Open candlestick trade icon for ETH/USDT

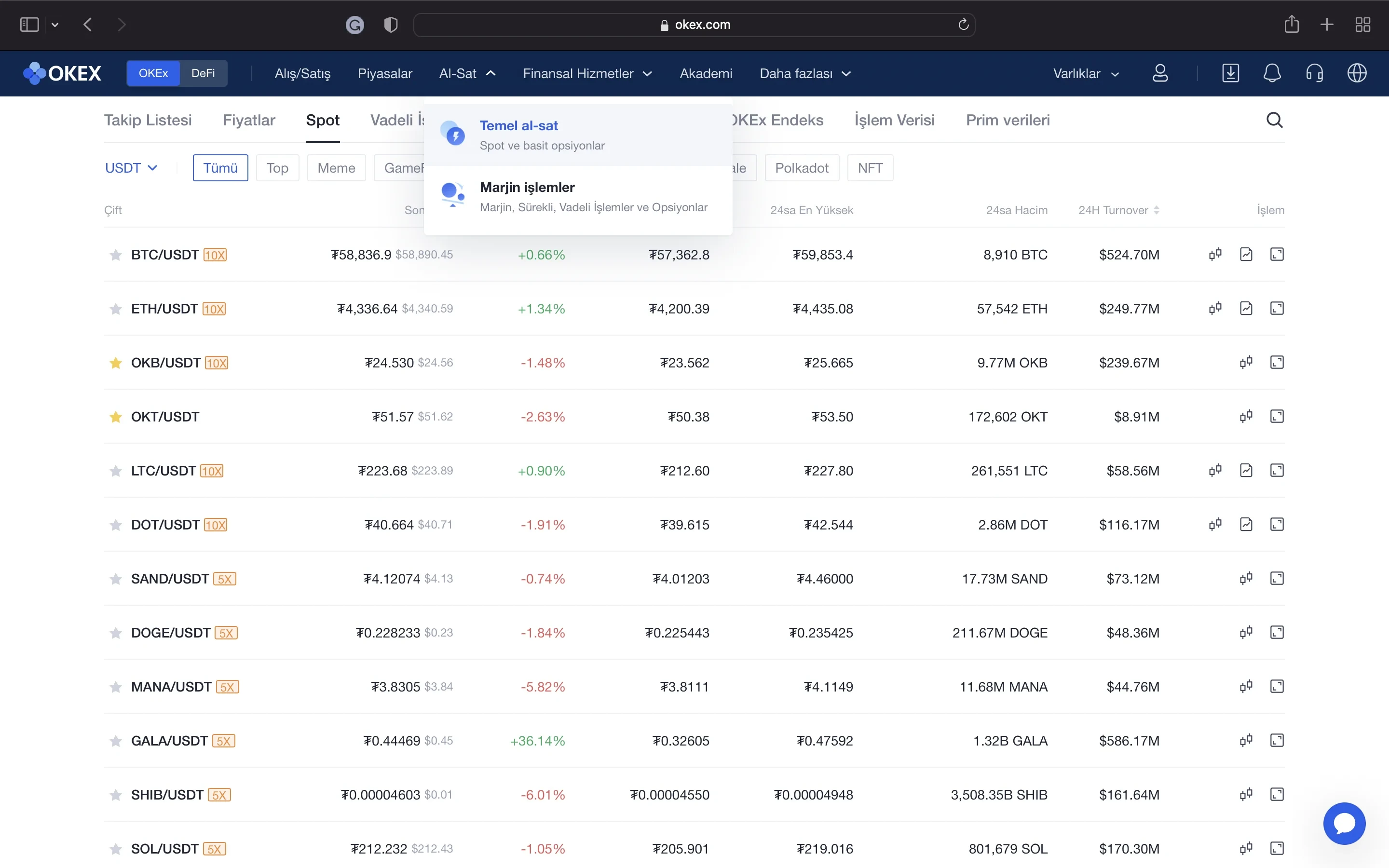point(1215,308)
